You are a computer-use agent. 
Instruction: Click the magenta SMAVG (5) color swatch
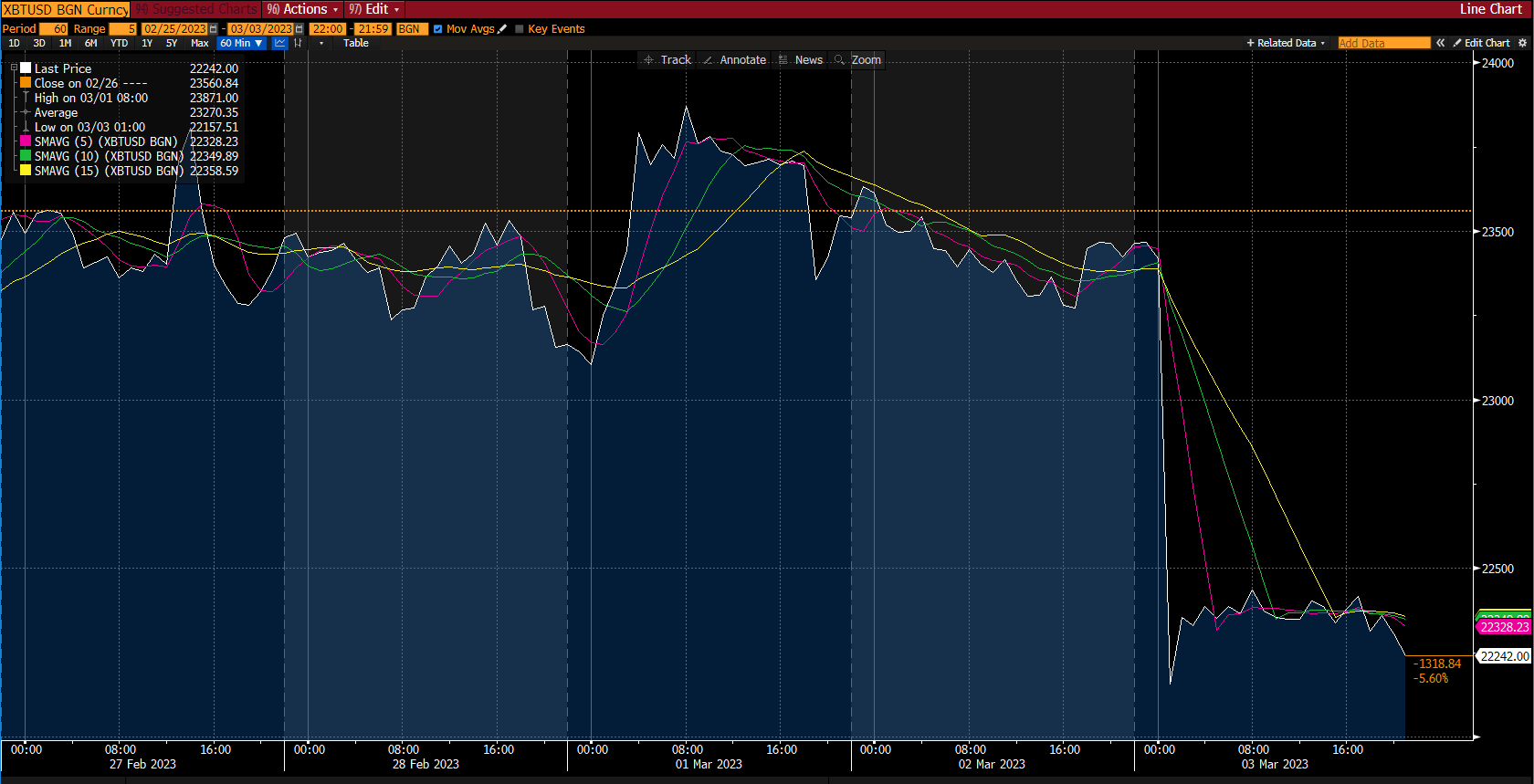26,141
